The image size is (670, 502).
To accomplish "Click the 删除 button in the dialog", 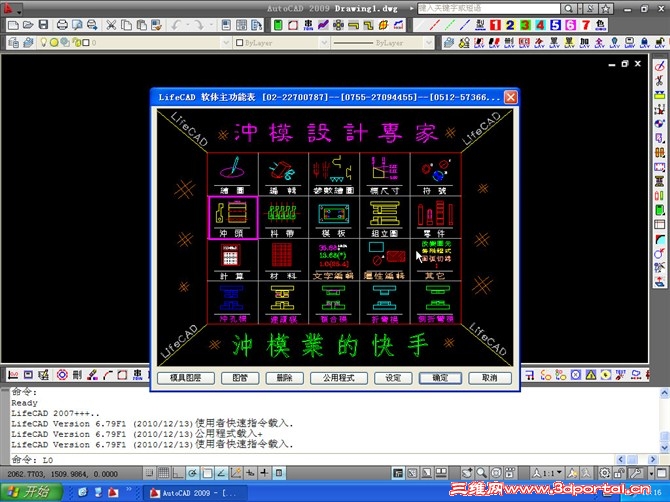I will [284, 378].
